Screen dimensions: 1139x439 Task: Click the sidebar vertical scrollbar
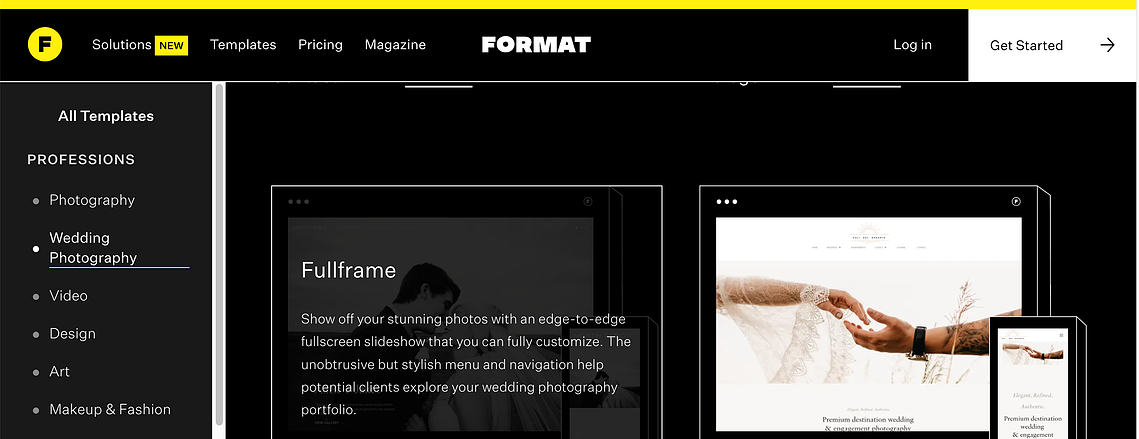tap(219, 254)
